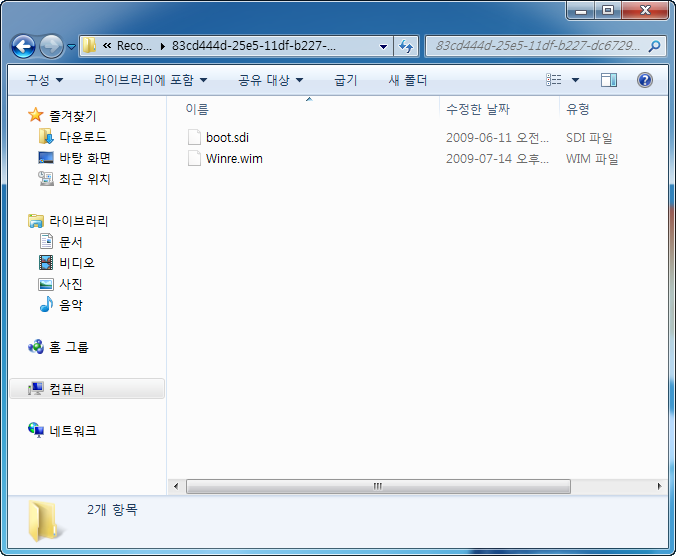Open the 구성 menu
The height and width of the screenshot is (556, 676).
coord(44,80)
